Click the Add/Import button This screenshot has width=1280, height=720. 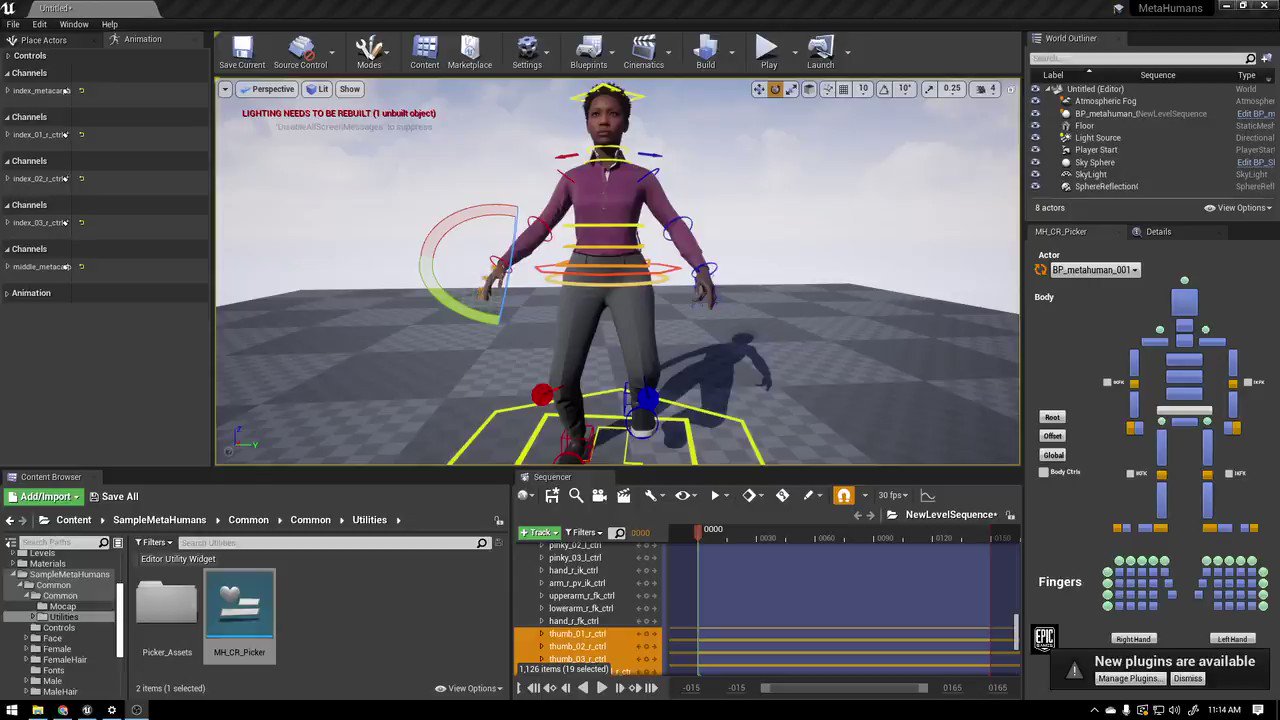coord(45,497)
